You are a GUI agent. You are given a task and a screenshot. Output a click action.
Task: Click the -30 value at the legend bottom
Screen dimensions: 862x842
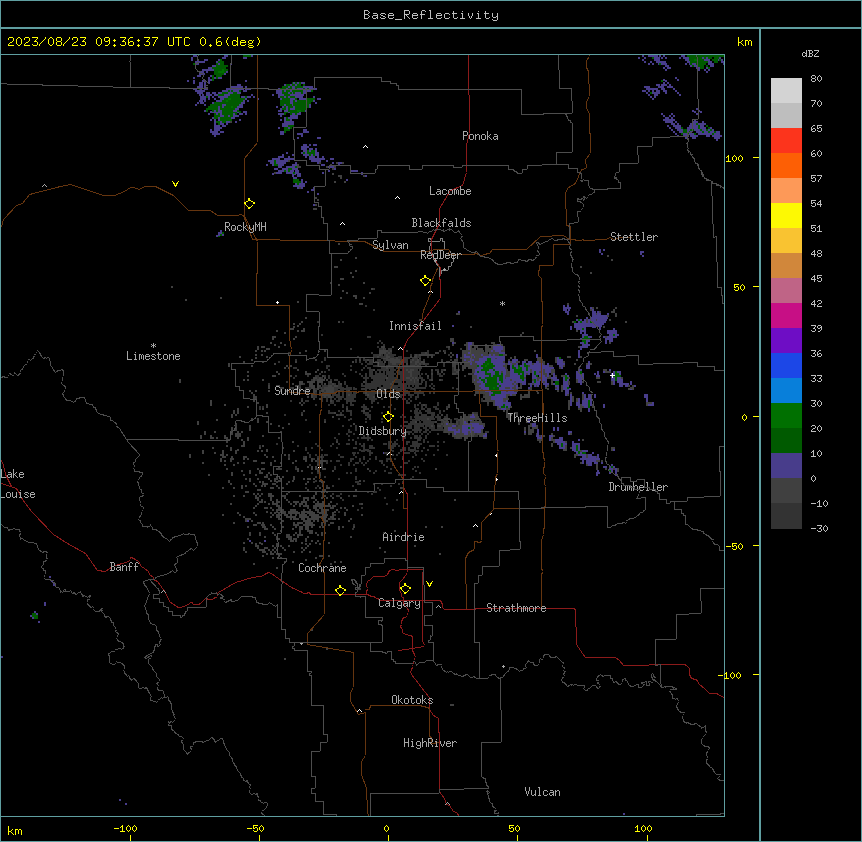[819, 528]
